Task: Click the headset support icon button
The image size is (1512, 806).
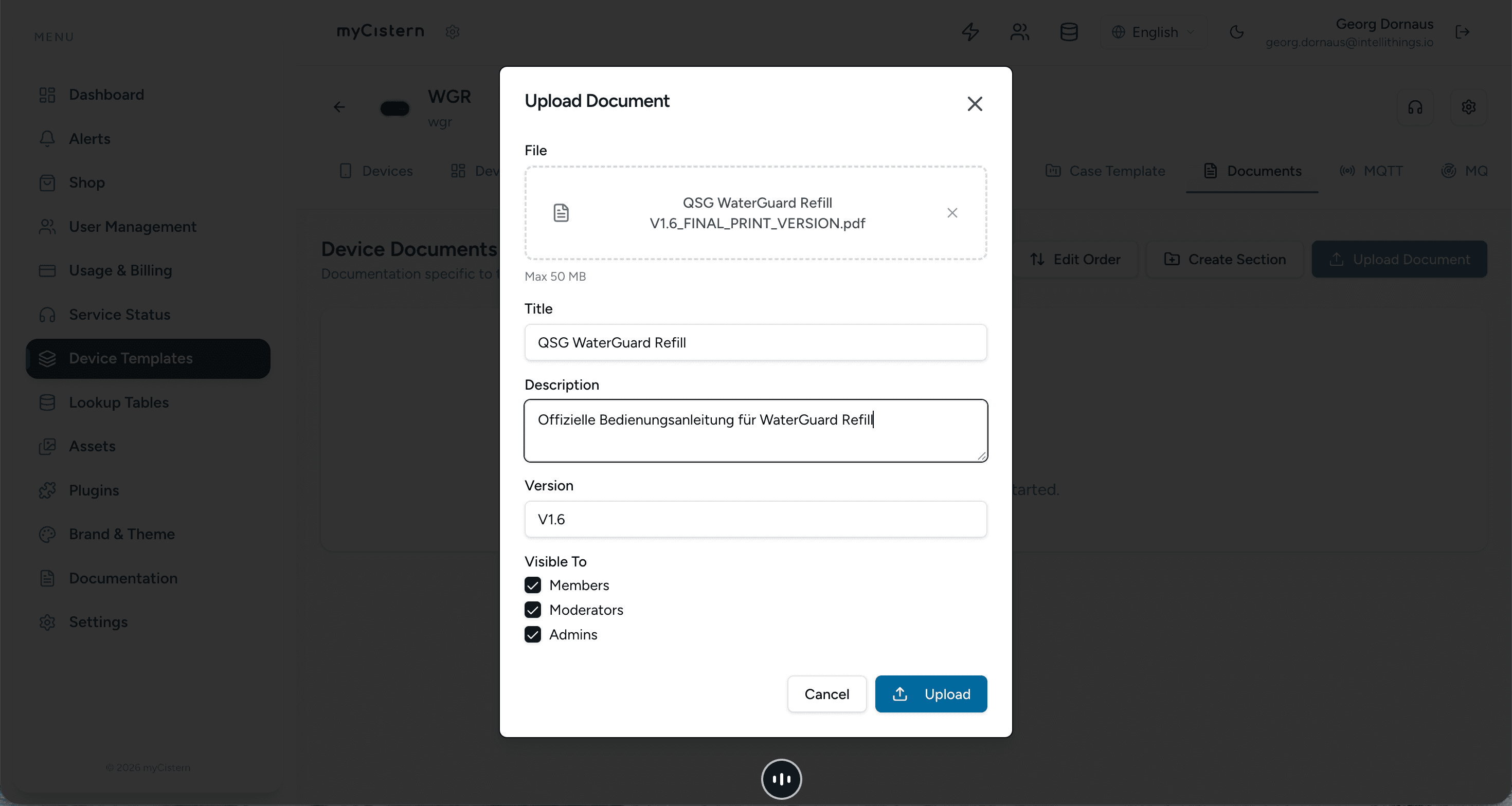Action: [x=1415, y=107]
